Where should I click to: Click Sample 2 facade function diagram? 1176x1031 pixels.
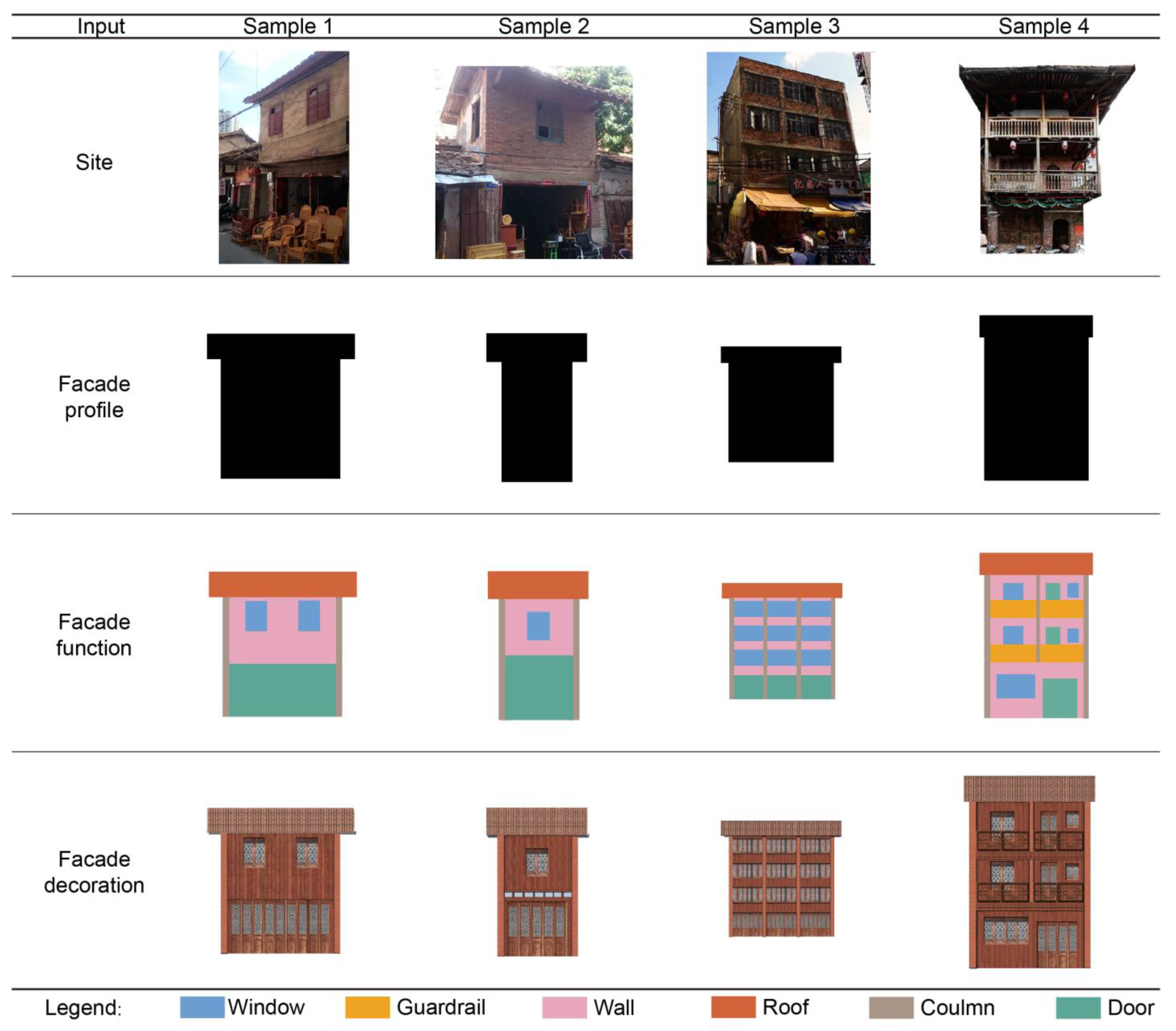pyautogui.click(x=537, y=645)
